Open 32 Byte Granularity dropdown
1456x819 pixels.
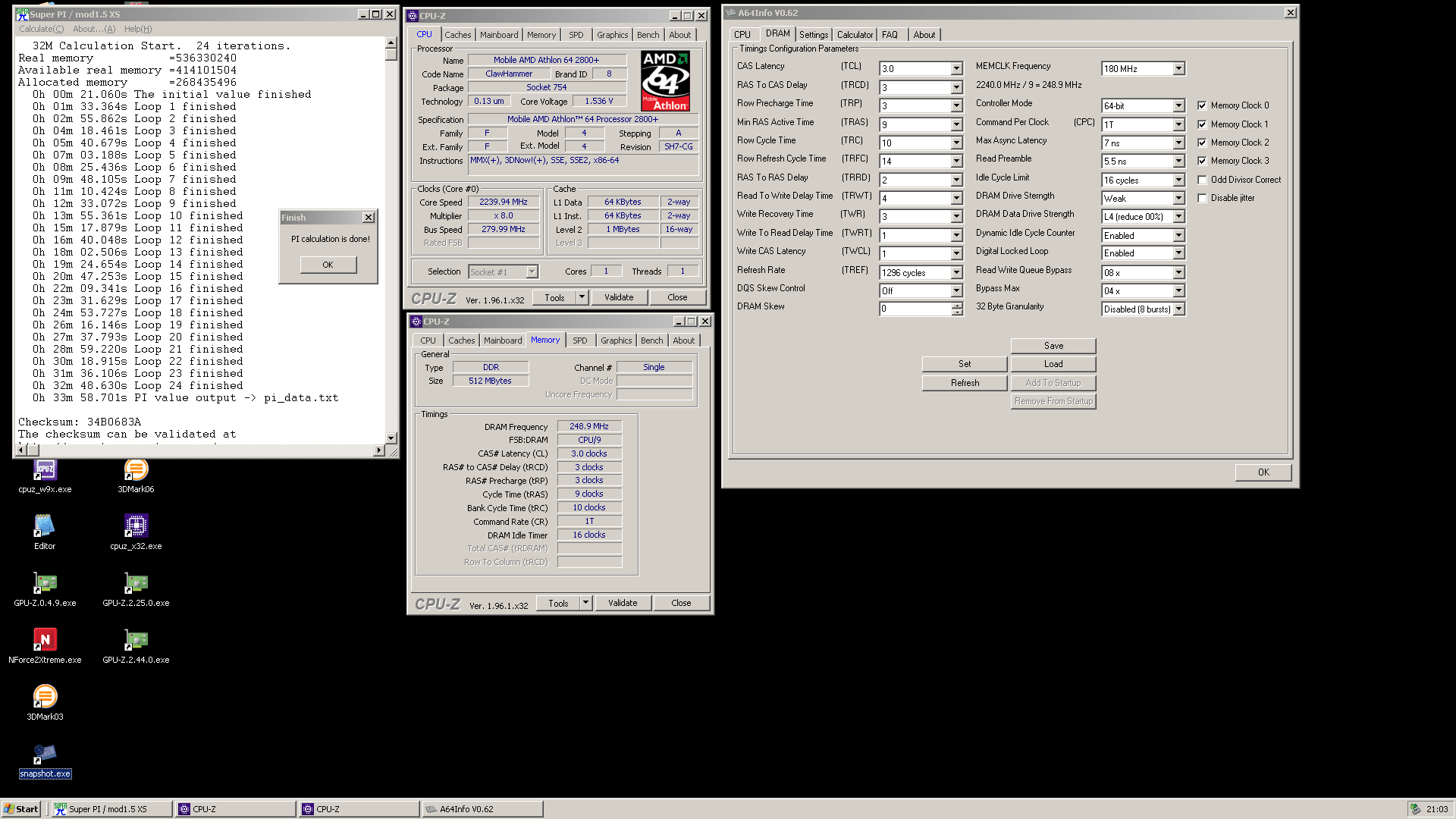coord(1178,309)
